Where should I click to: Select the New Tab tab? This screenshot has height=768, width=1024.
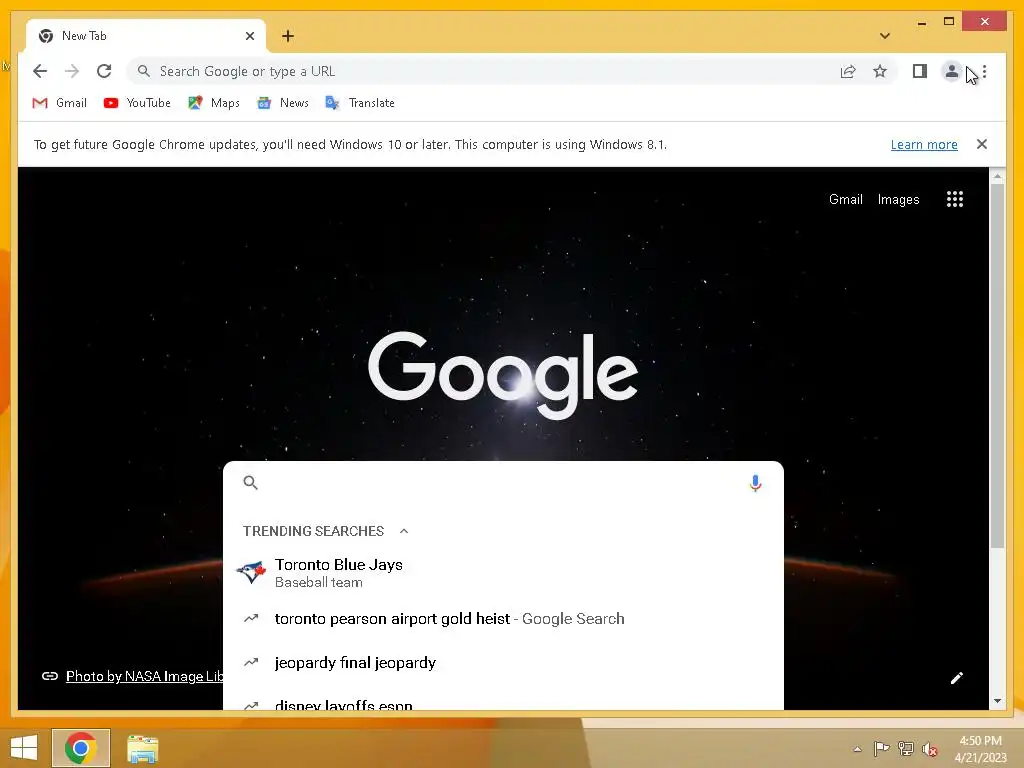[x=146, y=36]
